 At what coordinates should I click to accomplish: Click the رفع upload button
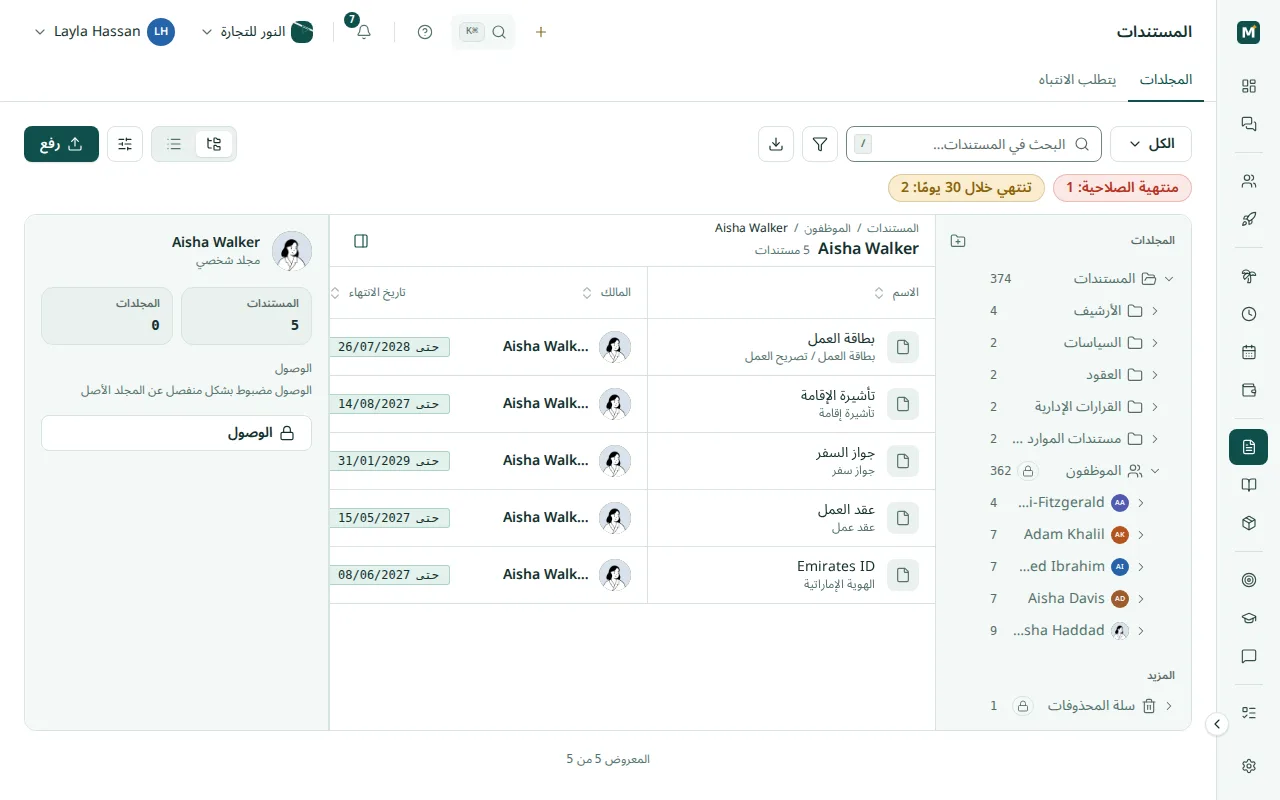click(x=61, y=144)
